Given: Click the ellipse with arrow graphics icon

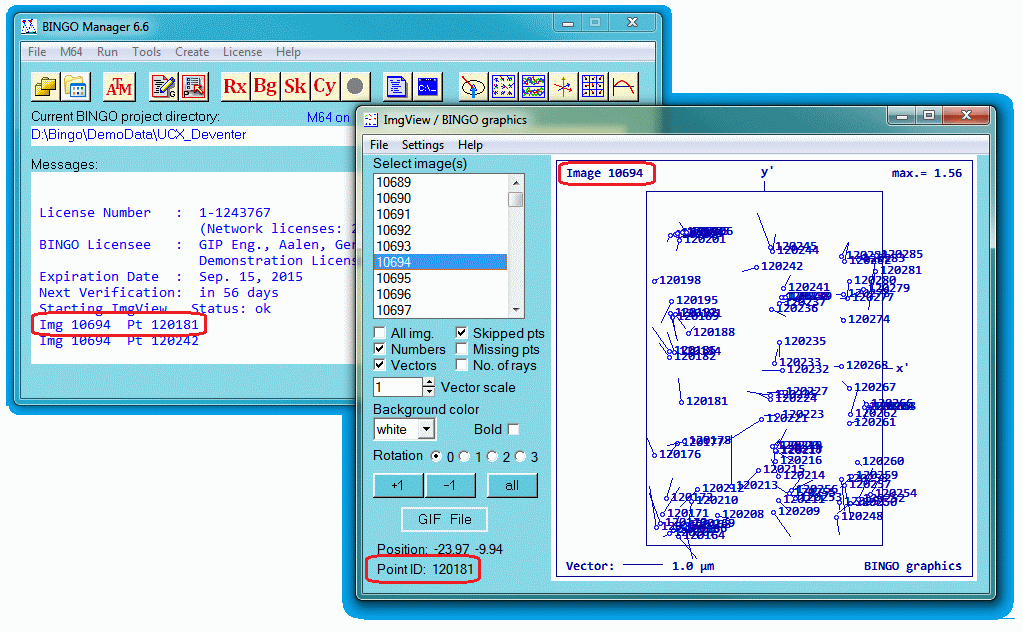Looking at the screenshot, I should point(473,87).
